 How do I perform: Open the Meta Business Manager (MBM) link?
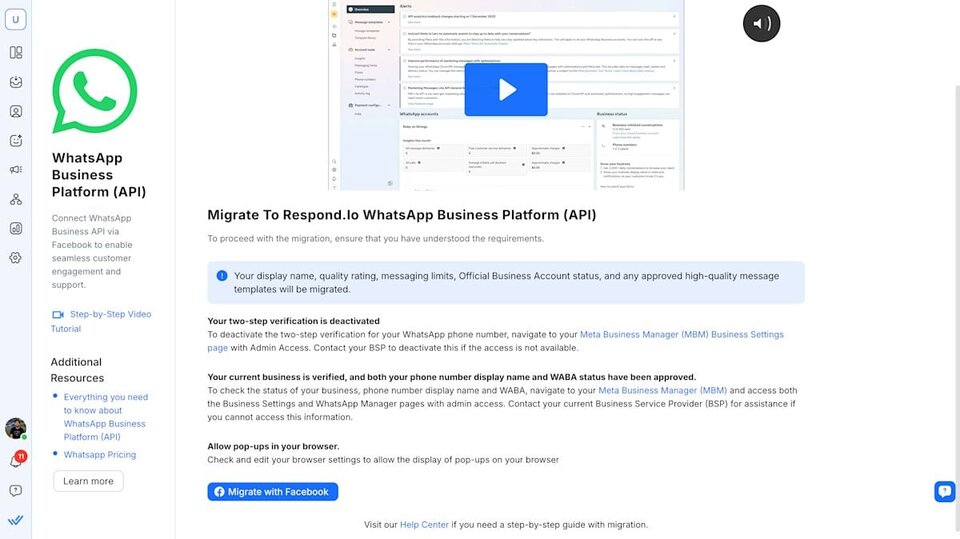[662, 390]
